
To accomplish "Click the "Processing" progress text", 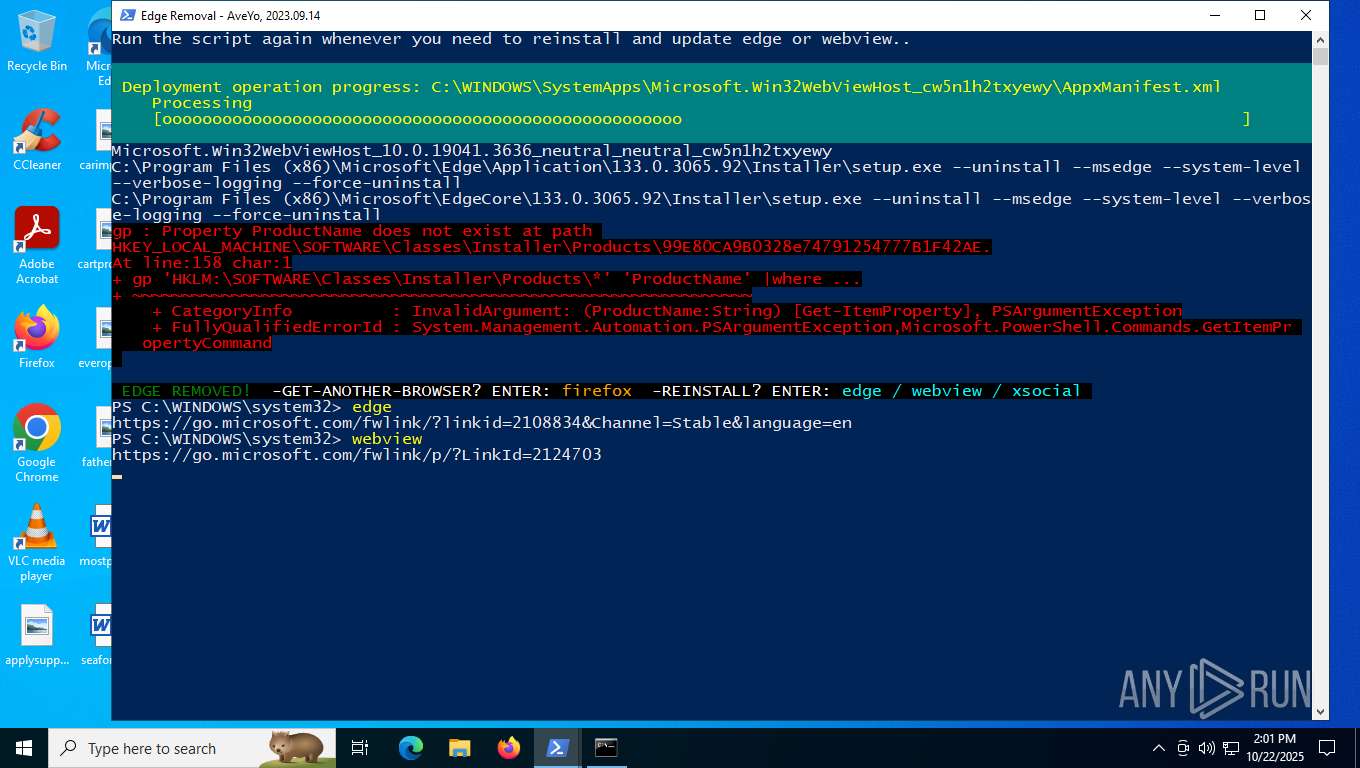I will coord(202,103).
